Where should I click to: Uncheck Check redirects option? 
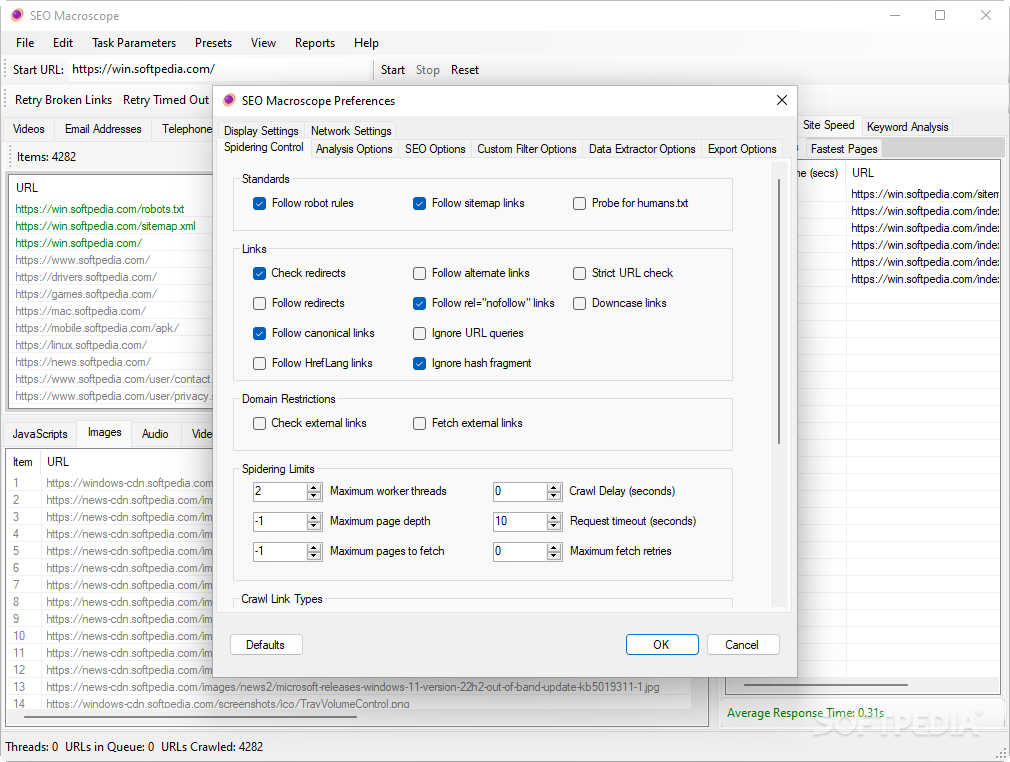(x=260, y=273)
